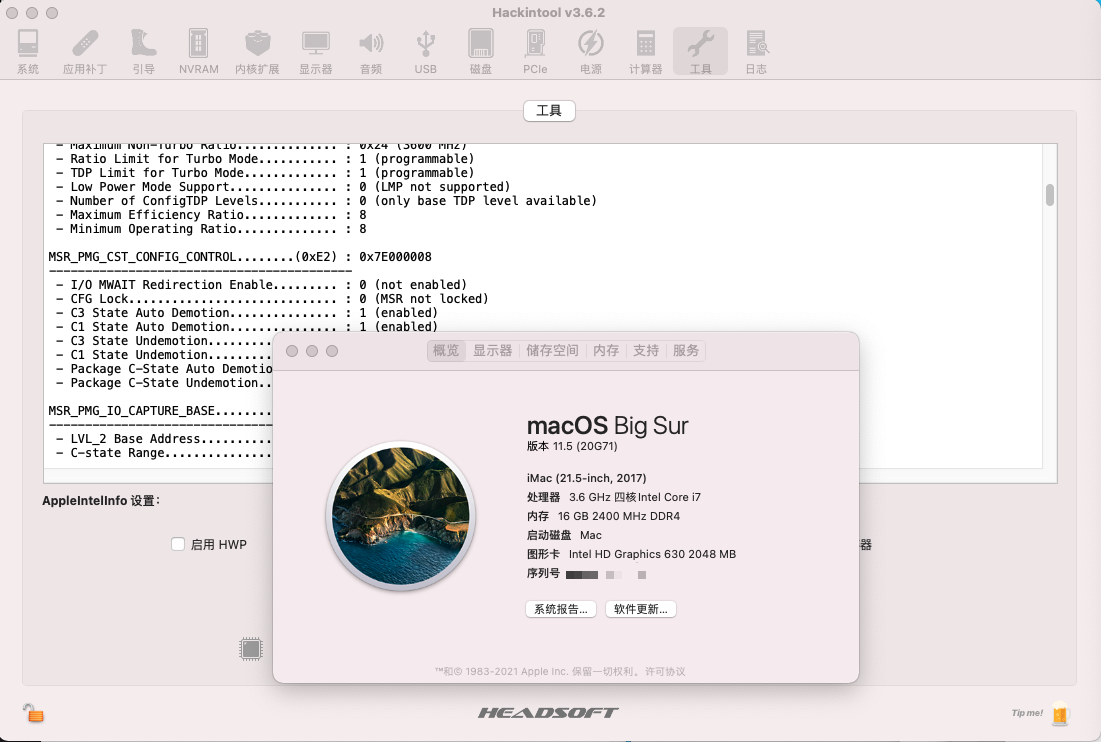This screenshot has height=742, width=1101.
Task: Close the About This Mac window
Action: [292, 351]
